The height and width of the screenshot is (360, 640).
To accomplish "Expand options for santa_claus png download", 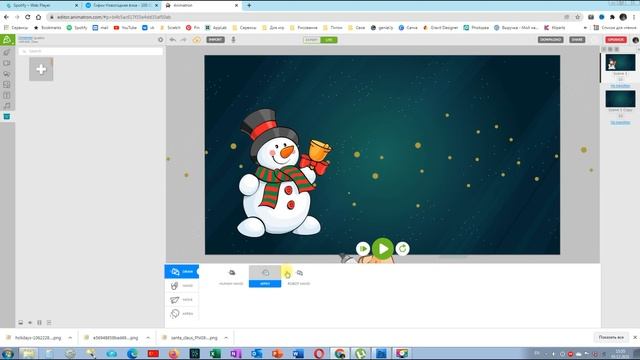I will pos(226,338).
